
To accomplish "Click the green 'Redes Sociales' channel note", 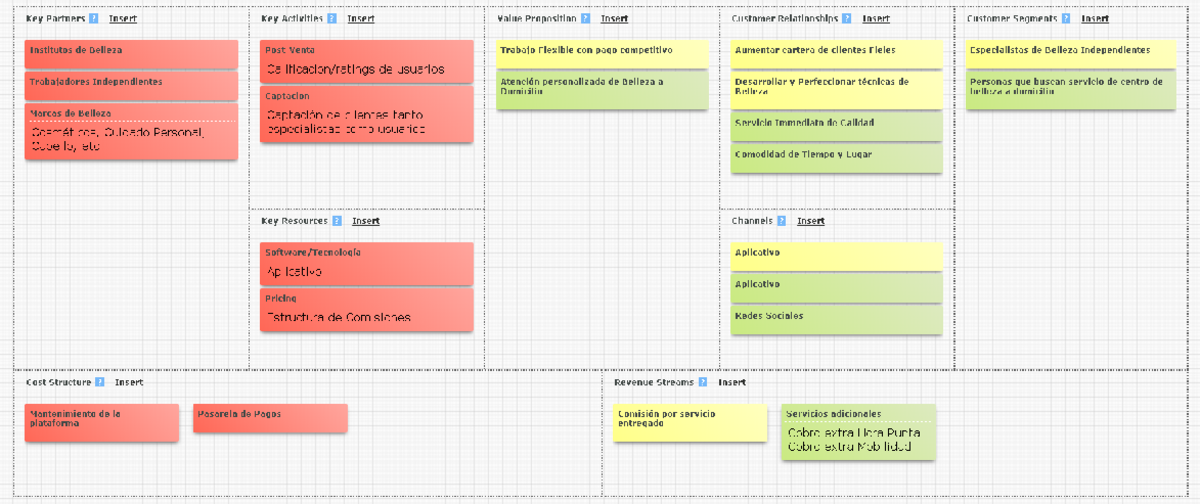I will coord(836,319).
